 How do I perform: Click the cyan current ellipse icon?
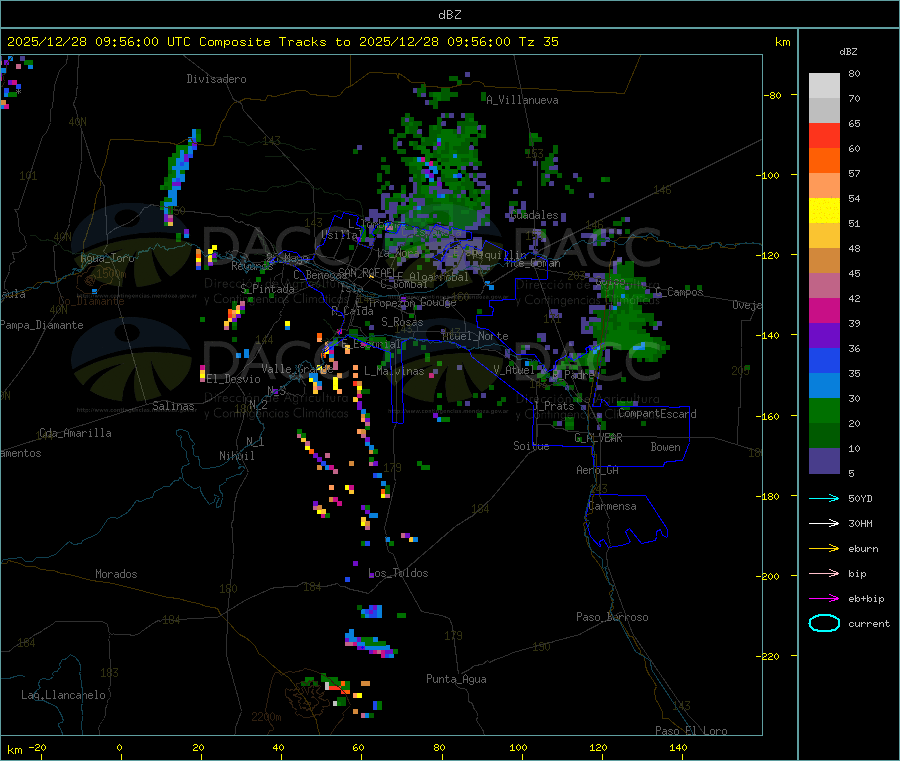824,623
